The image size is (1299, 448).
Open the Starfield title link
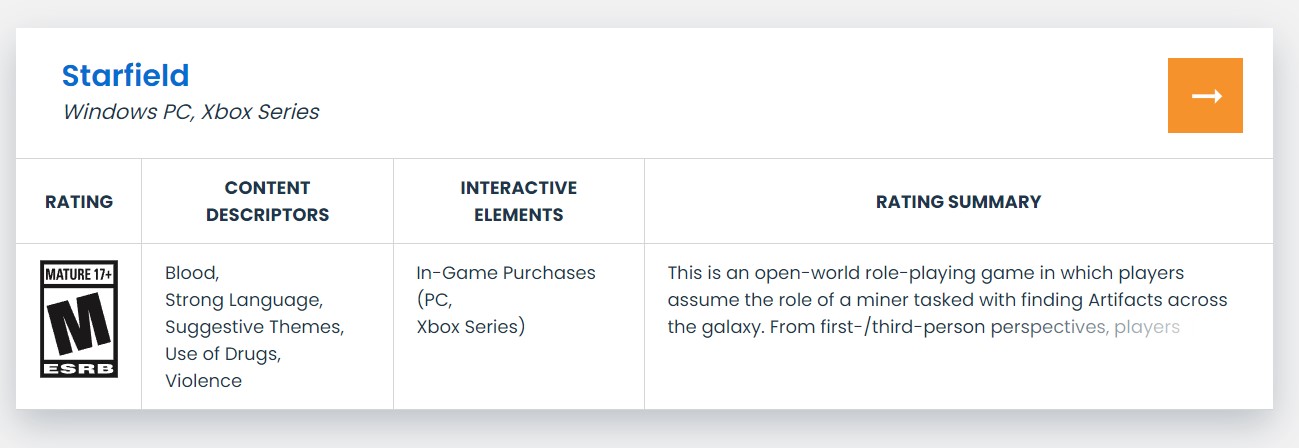(125, 75)
